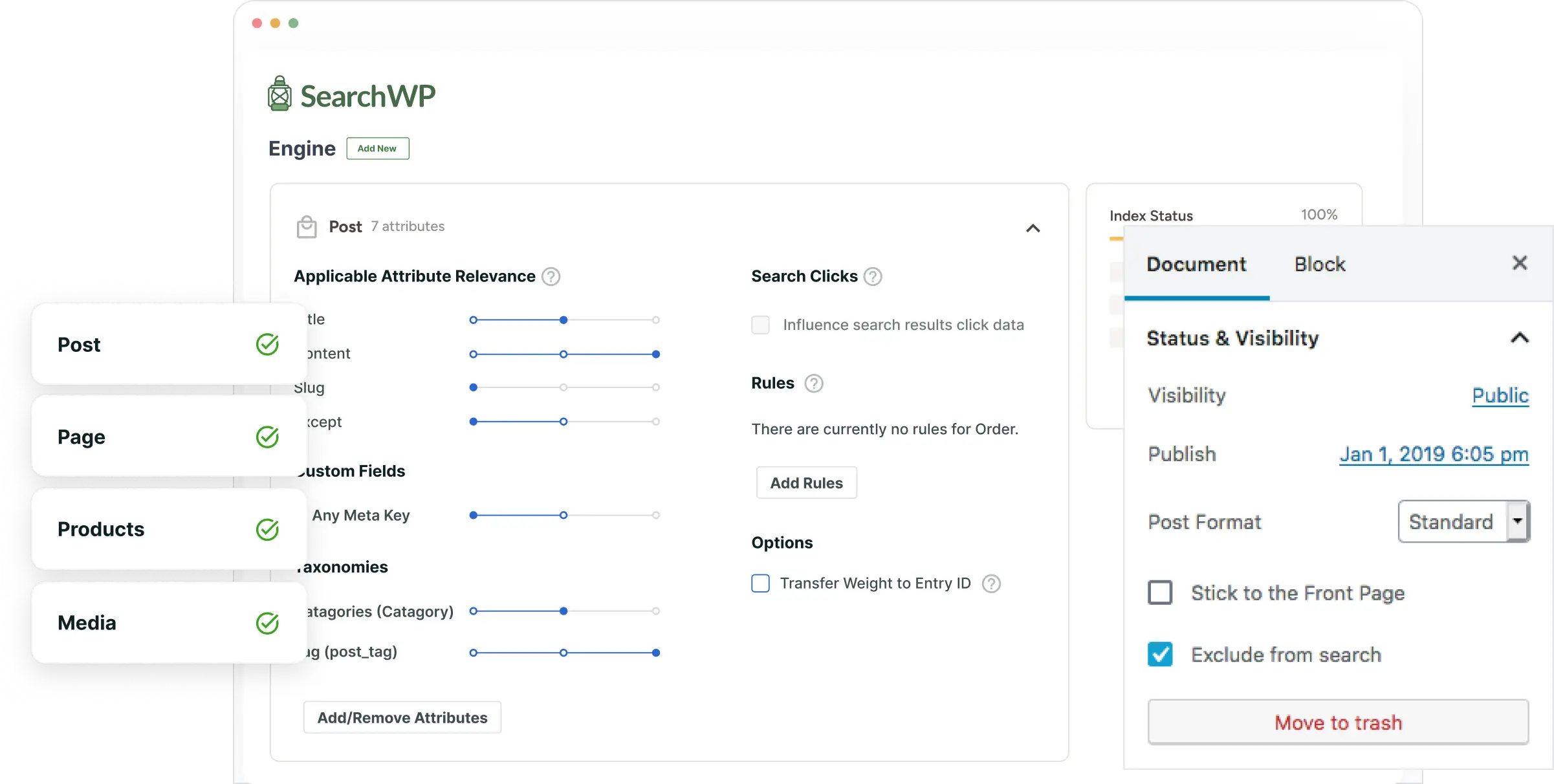This screenshot has height=784, width=1554.
Task: Click the Publish date Jan 1 2019 link
Action: pyautogui.click(x=1432, y=455)
